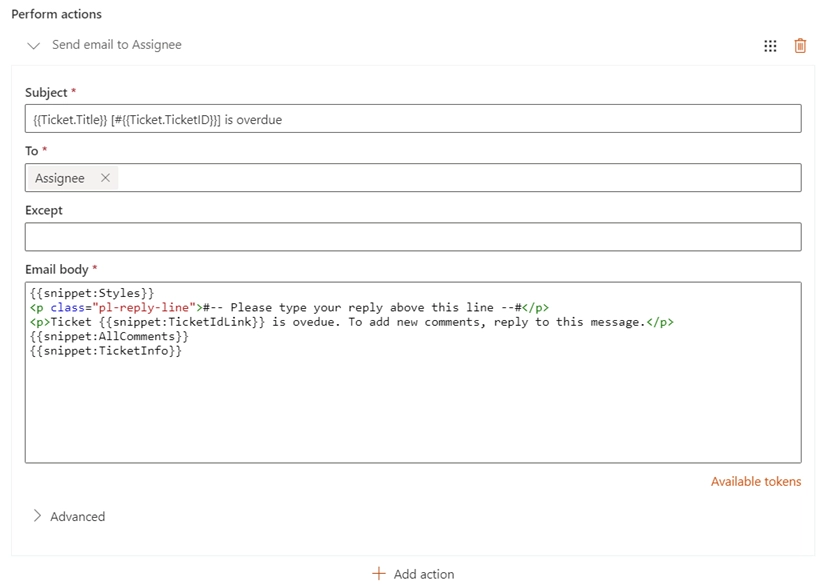The width and height of the screenshot is (836, 585).
Task: Remove the Assignee recipient tag
Action: (106, 178)
